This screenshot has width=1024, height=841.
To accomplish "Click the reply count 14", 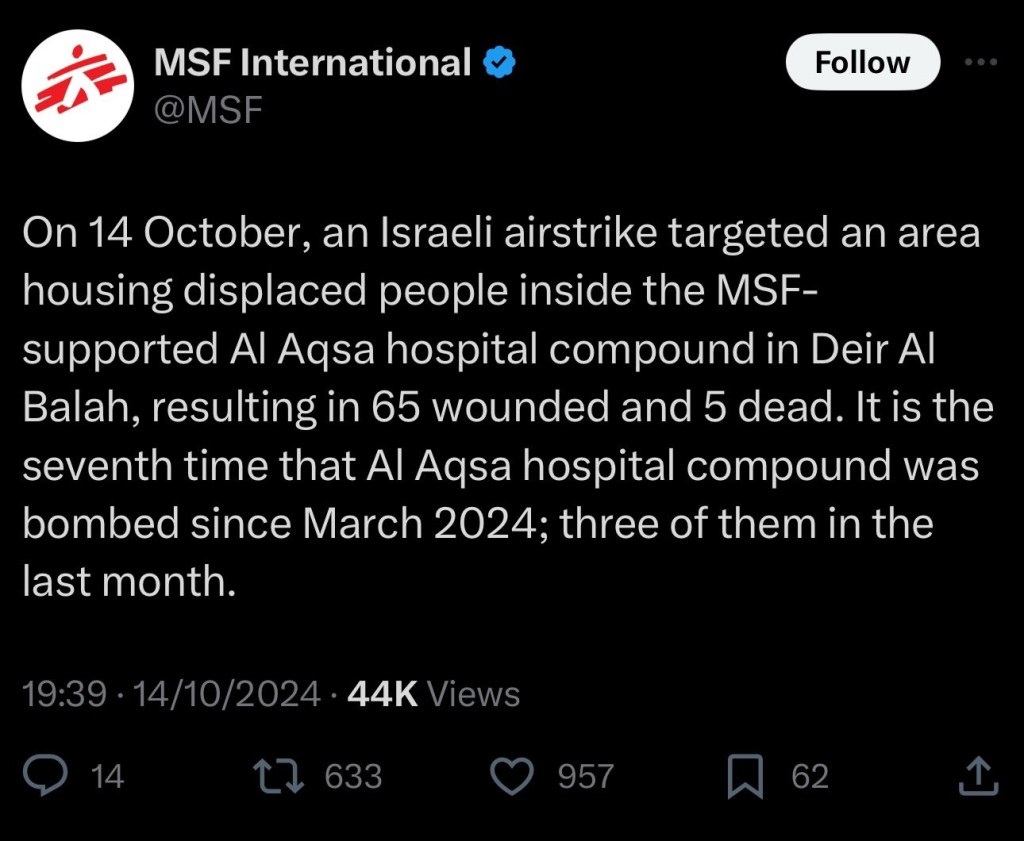I will 107,777.
